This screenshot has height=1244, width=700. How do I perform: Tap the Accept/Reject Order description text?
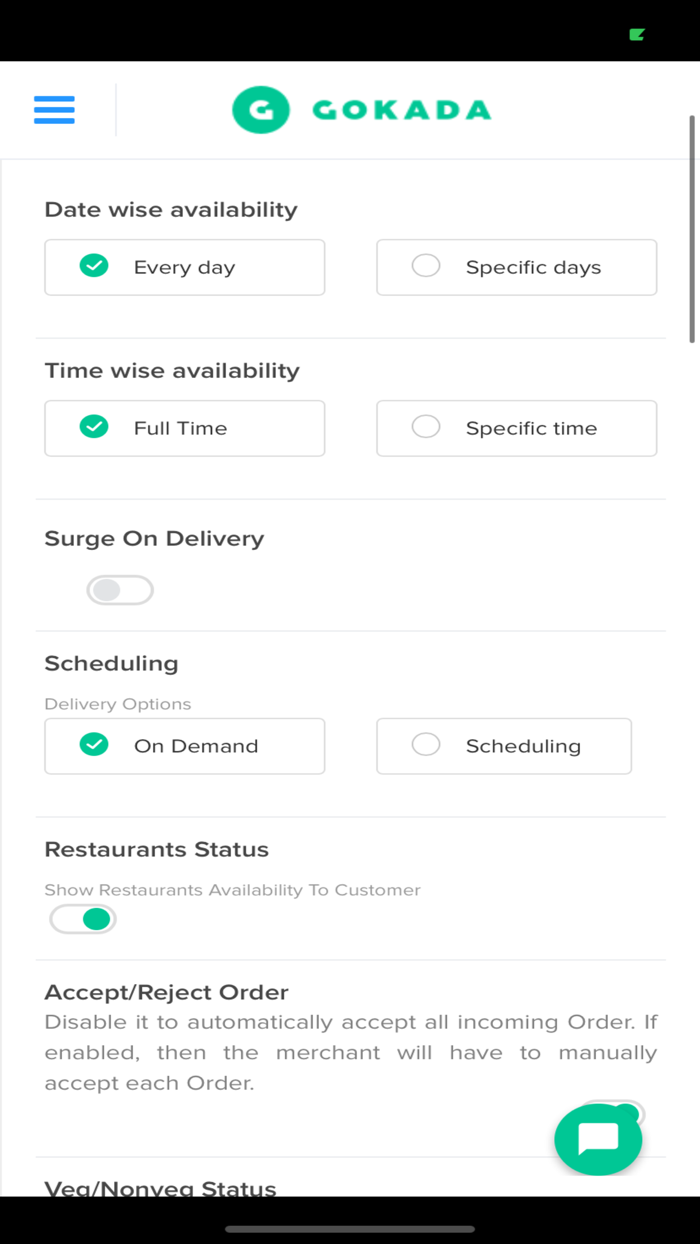350,1052
